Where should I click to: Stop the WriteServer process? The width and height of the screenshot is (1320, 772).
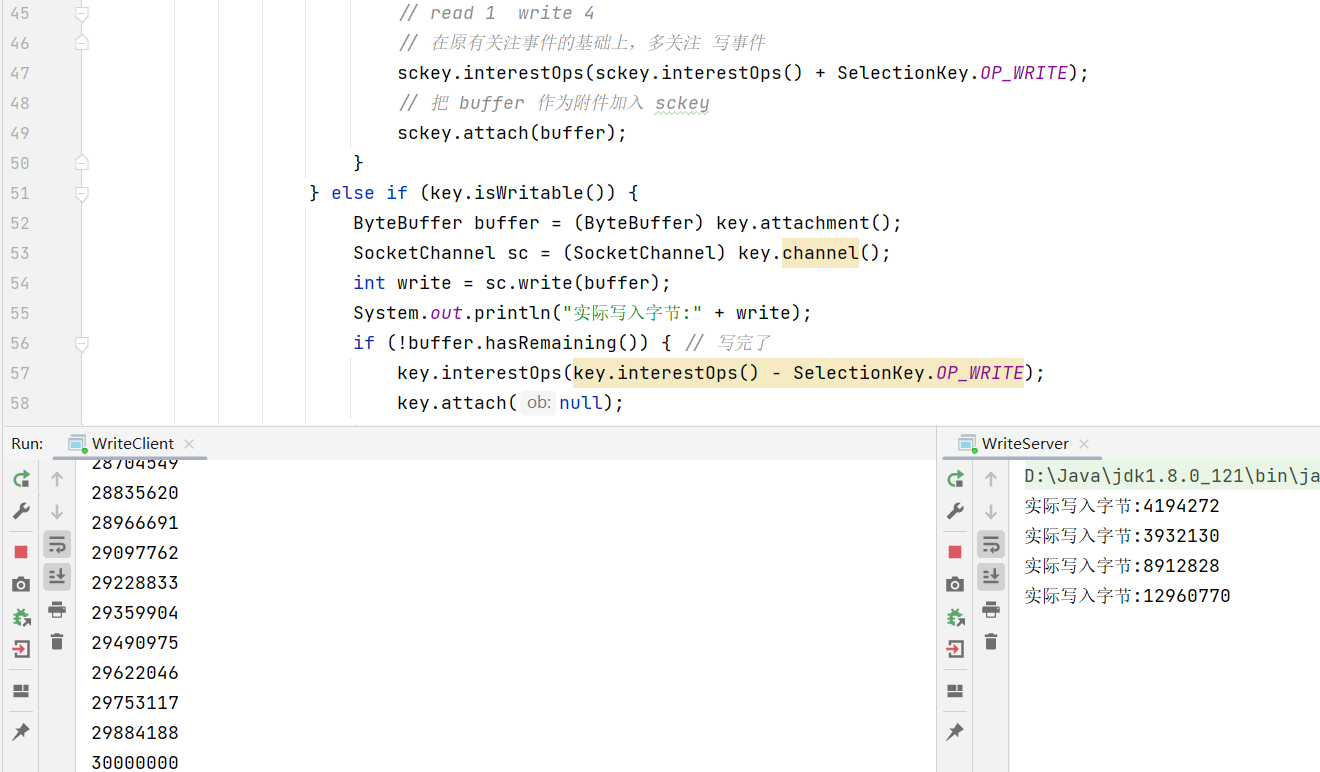pyautogui.click(x=955, y=552)
